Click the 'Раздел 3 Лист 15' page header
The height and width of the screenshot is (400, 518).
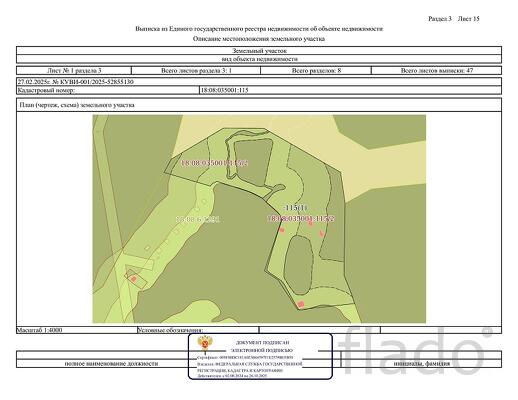454,19
